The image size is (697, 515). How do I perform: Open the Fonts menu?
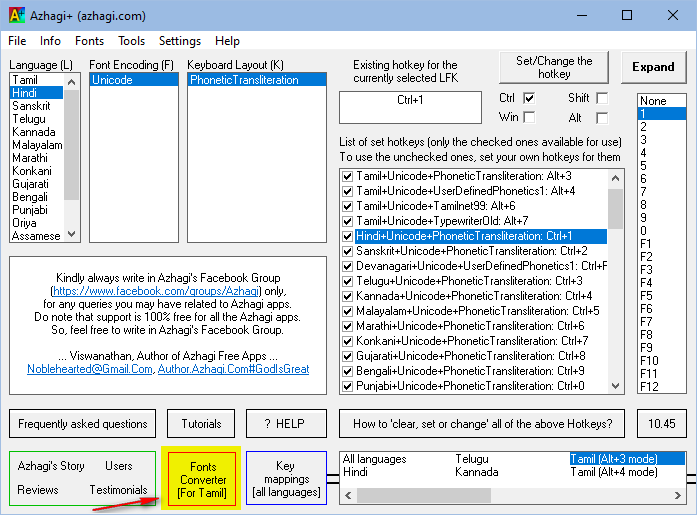tap(89, 41)
